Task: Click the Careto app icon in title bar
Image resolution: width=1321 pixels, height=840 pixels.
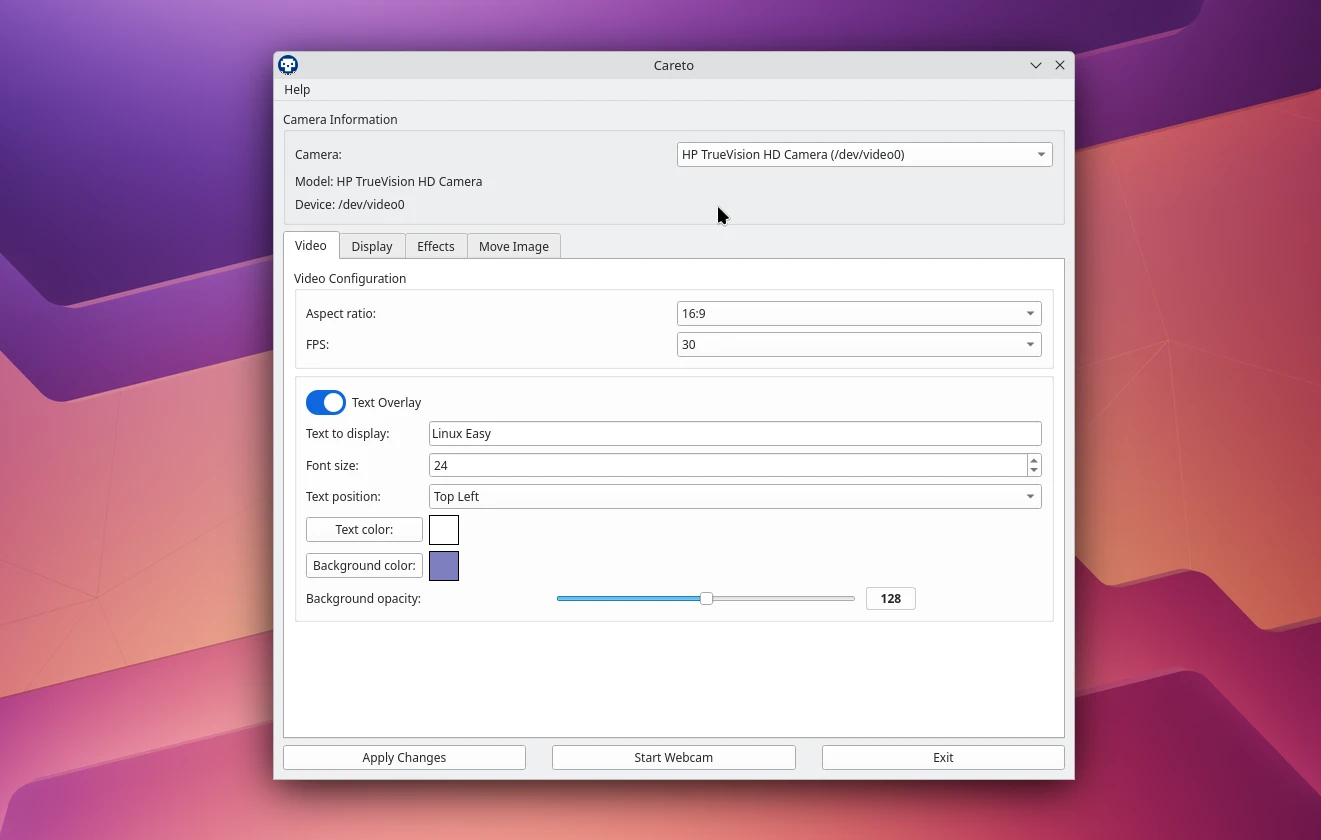Action: [x=288, y=65]
